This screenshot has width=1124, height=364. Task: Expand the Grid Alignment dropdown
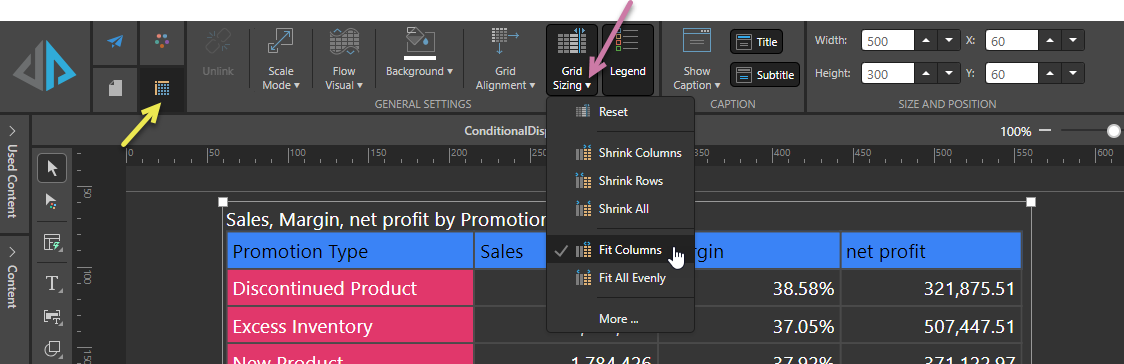(505, 59)
